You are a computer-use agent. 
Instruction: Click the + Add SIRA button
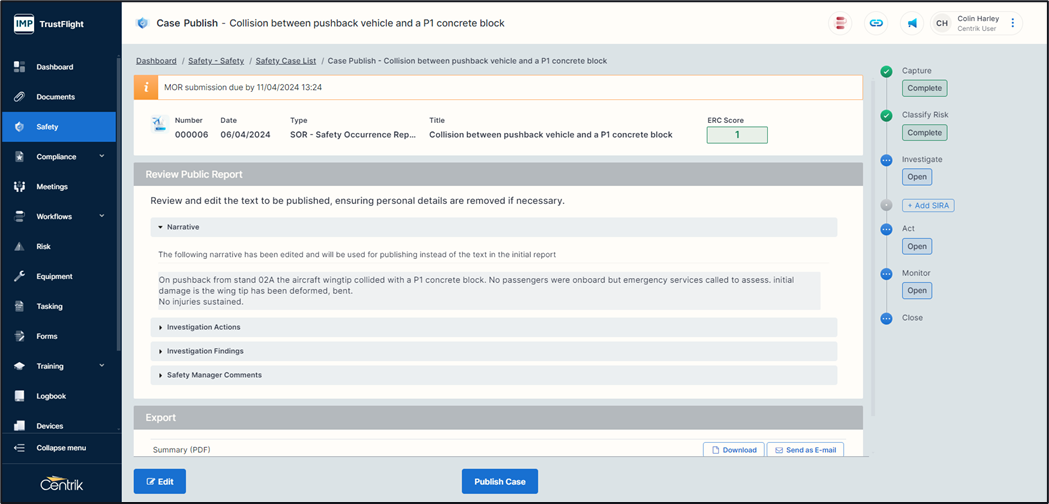coord(928,205)
